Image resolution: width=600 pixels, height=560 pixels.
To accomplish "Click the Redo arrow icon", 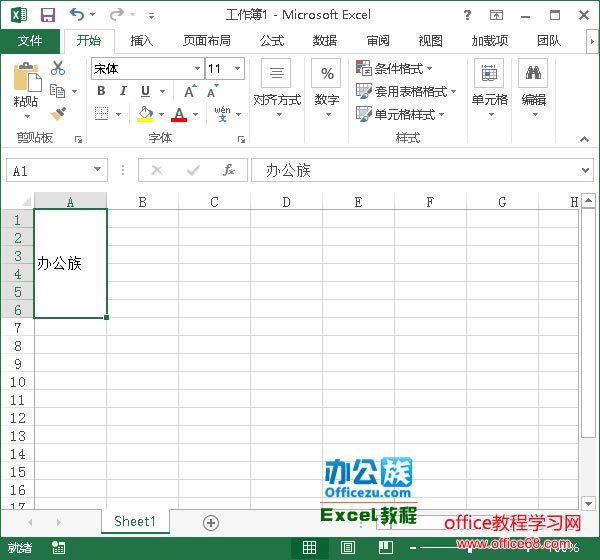I will pyautogui.click(x=117, y=15).
